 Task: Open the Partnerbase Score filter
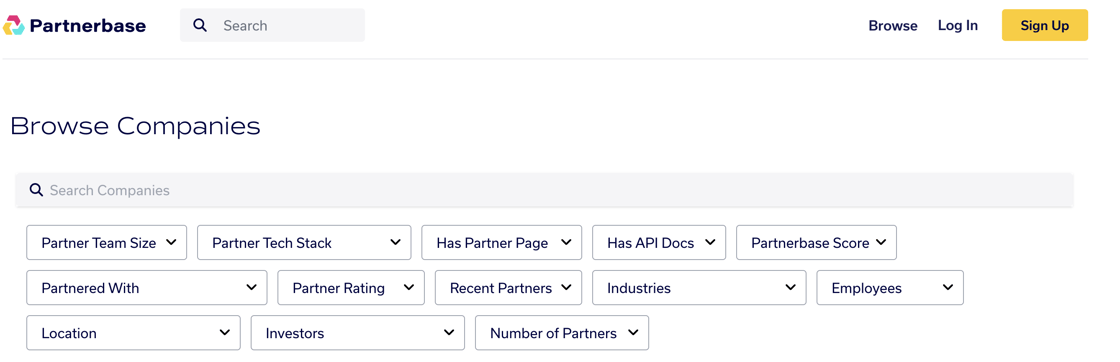click(x=816, y=243)
